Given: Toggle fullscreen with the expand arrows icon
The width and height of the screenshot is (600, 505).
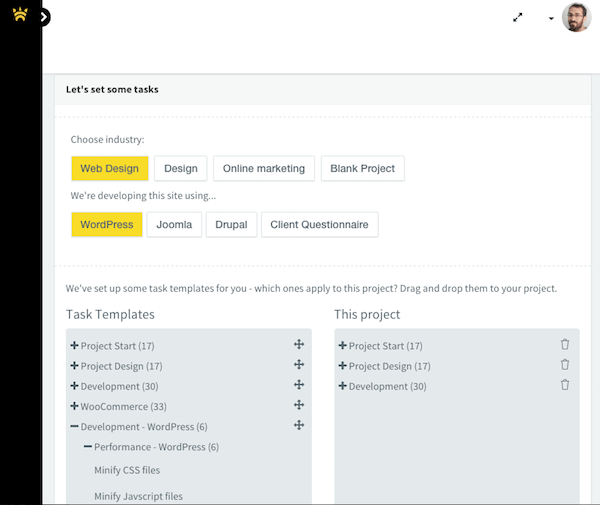Looking at the screenshot, I should (517, 17).
